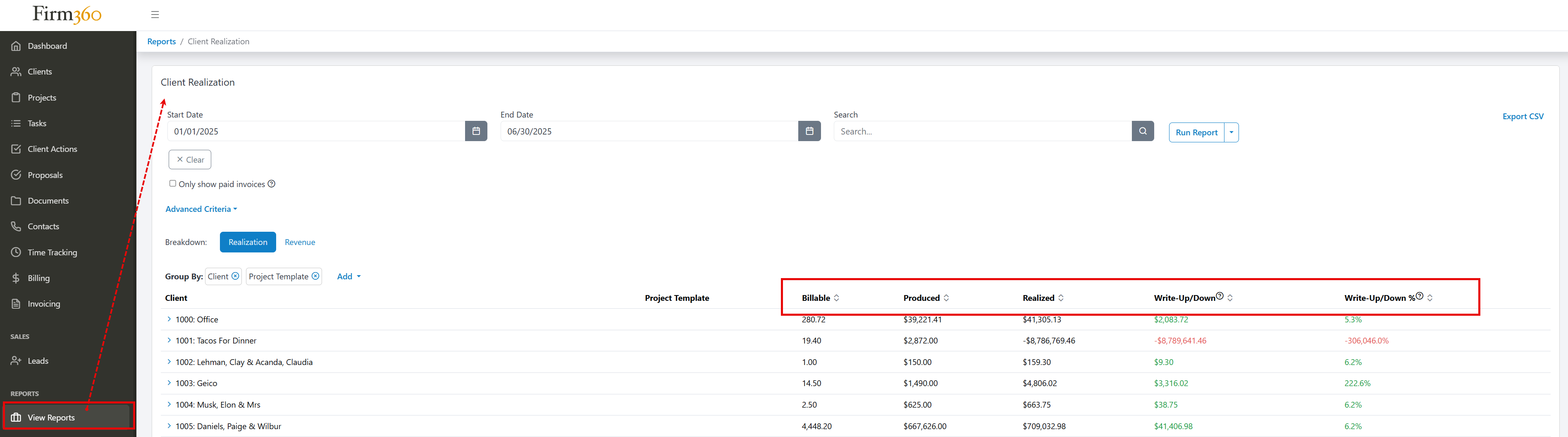The width and height of the screenshot is (1568, 437).
Task: Click the search magnifier icon
Action: click(1143, 130)
